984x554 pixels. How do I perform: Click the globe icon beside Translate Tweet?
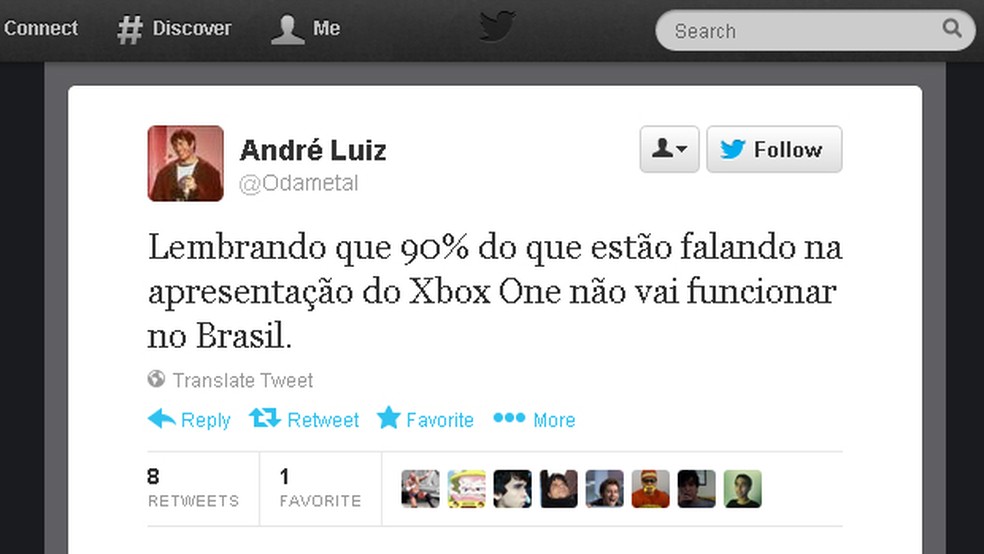click(x=156, y=379)
